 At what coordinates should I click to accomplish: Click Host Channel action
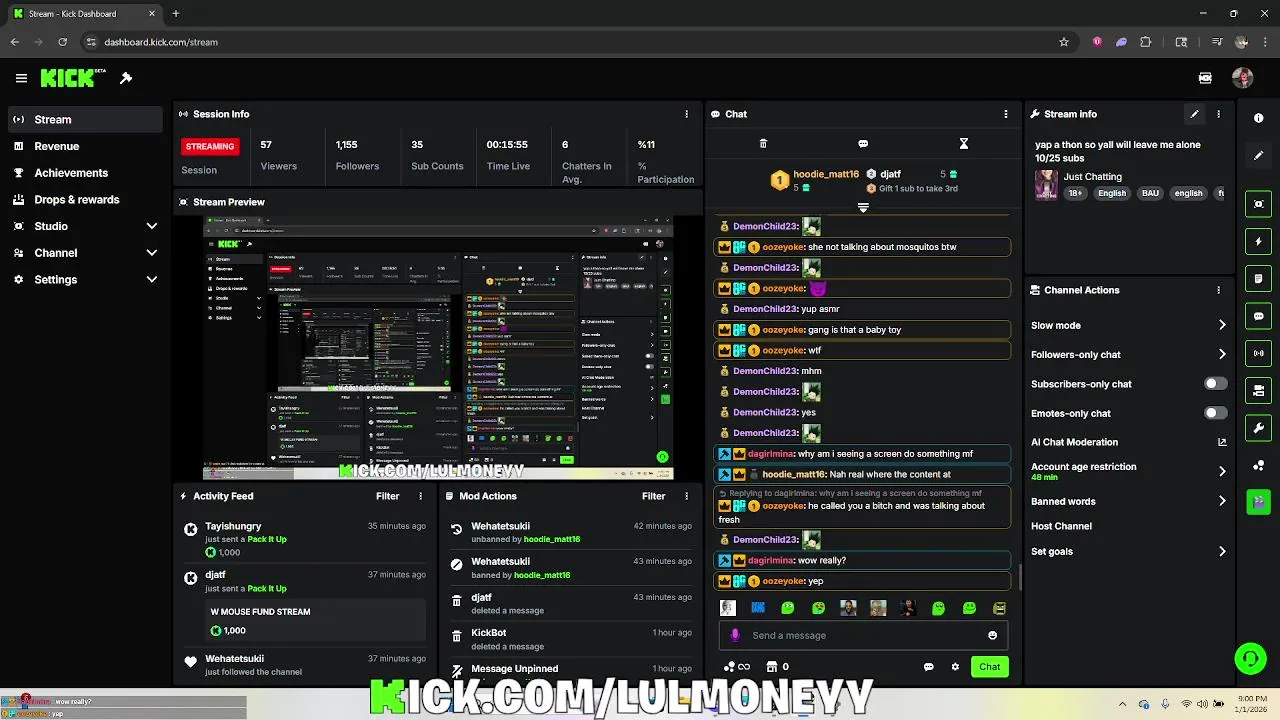click(x=1061, y=526)
